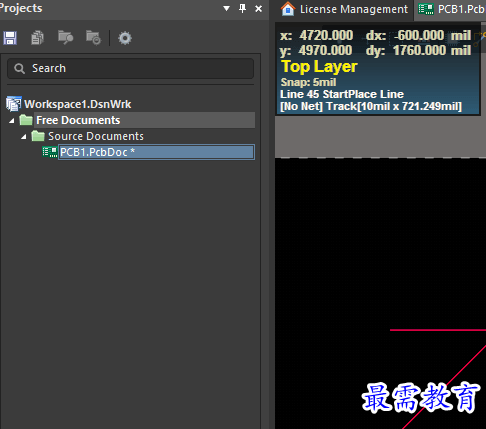Focus the Projects Search field
Screen dimensions: 486x429
pos(130,69)
